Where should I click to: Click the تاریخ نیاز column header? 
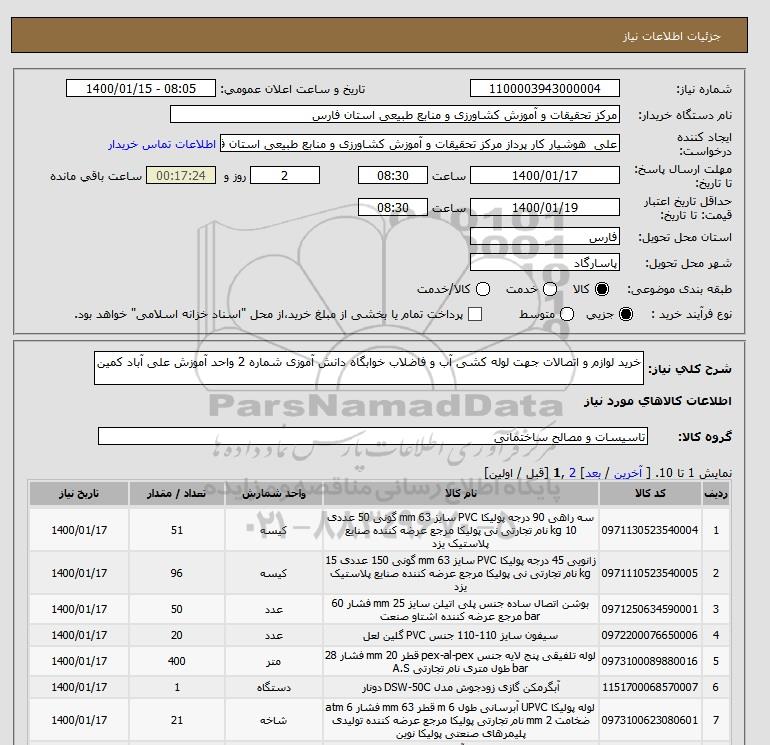coord(79,494)
